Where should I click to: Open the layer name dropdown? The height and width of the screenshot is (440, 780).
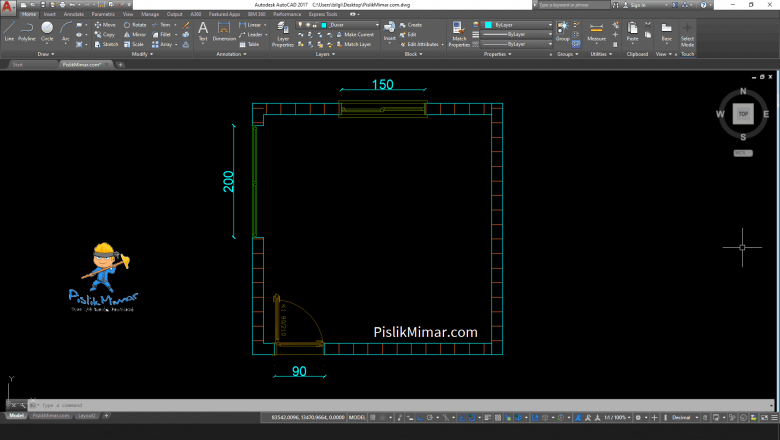pyautogui.click(x=350, y=24)
